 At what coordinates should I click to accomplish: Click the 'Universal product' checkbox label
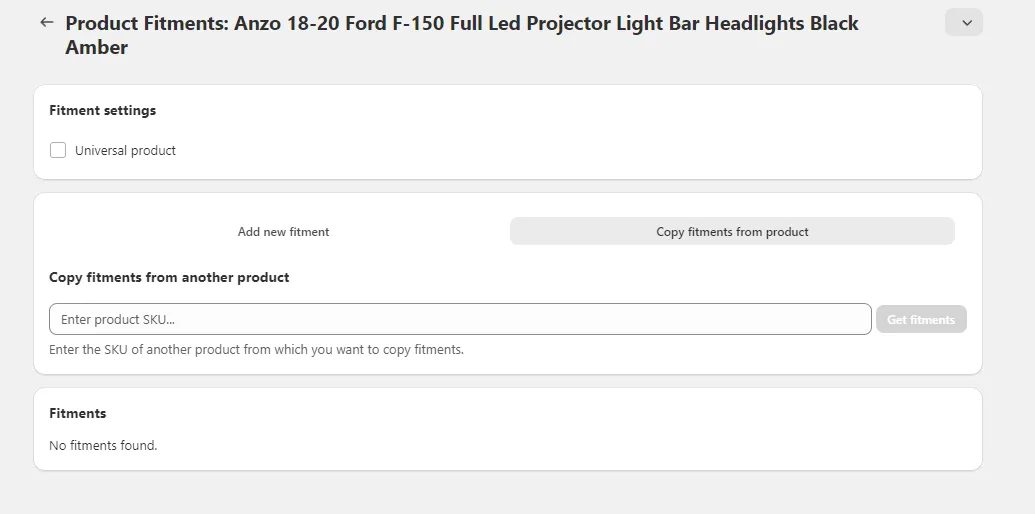pyautogui.click(x=125, y=151)
